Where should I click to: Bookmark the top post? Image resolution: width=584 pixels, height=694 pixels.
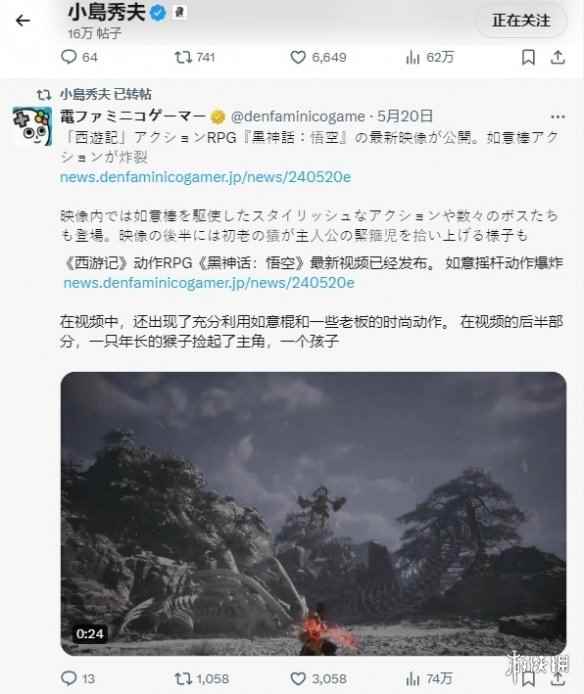click(x=528, y=57)
